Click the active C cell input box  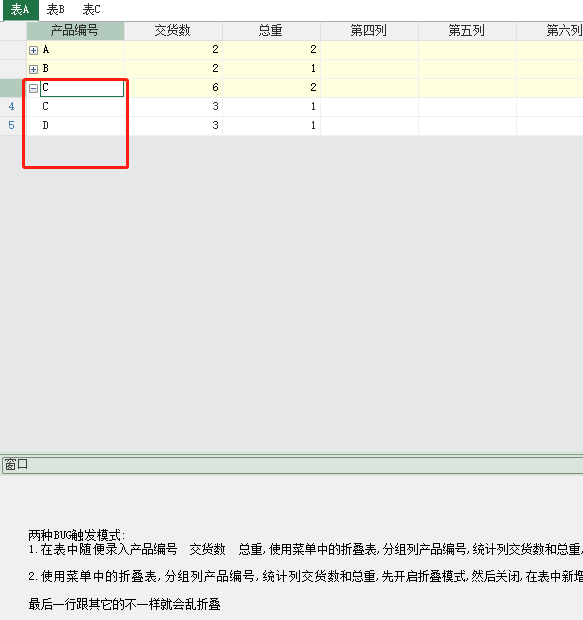pyautogui.click(x=82, y=88)
